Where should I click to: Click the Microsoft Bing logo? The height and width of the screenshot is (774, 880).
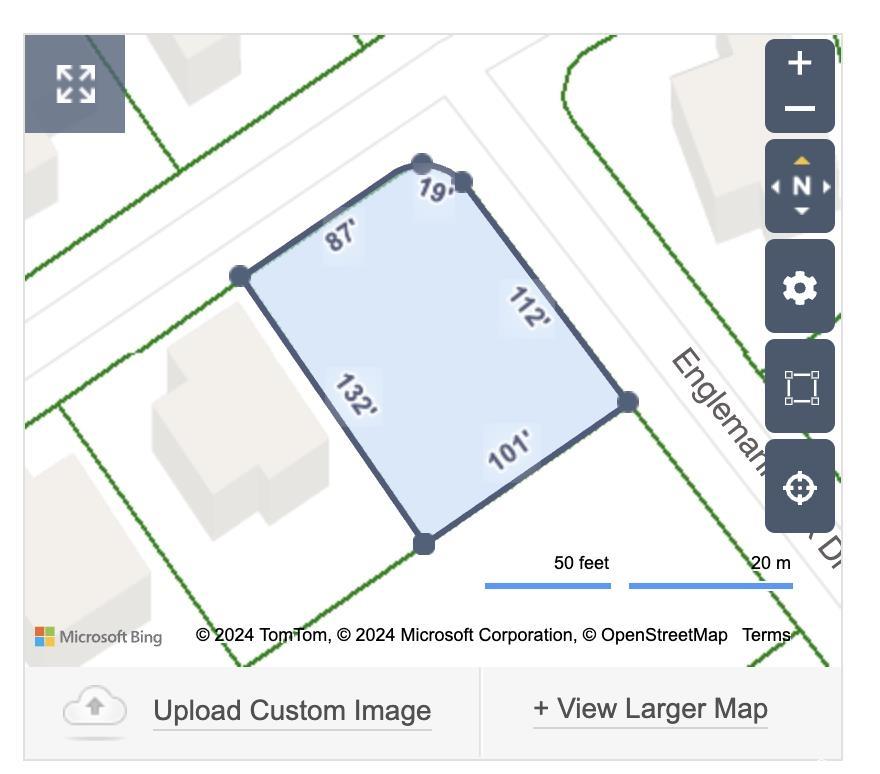98,636
